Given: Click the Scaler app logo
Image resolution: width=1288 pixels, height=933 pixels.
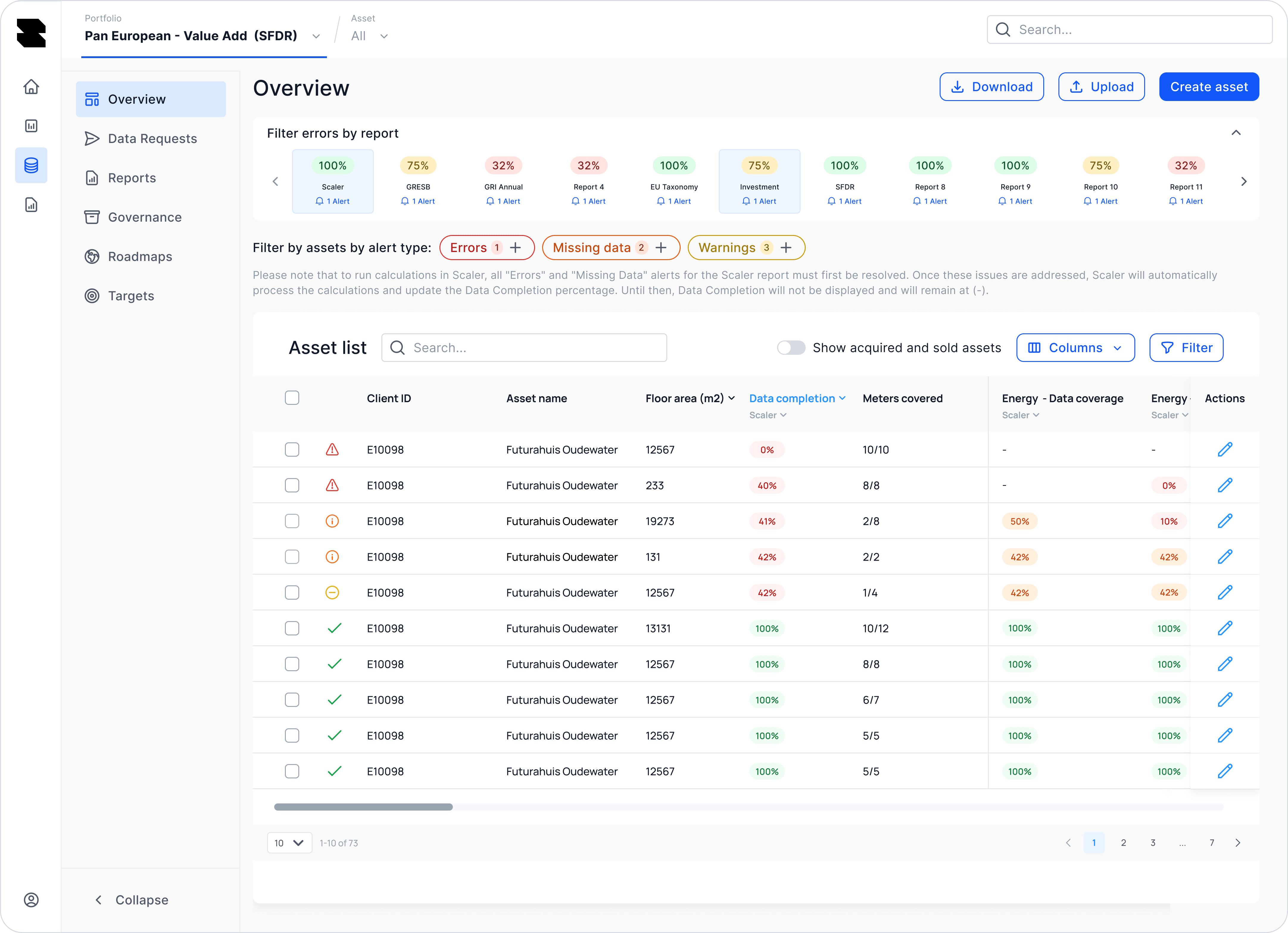Looking at the screenshot, I should (x=31, y=33).
